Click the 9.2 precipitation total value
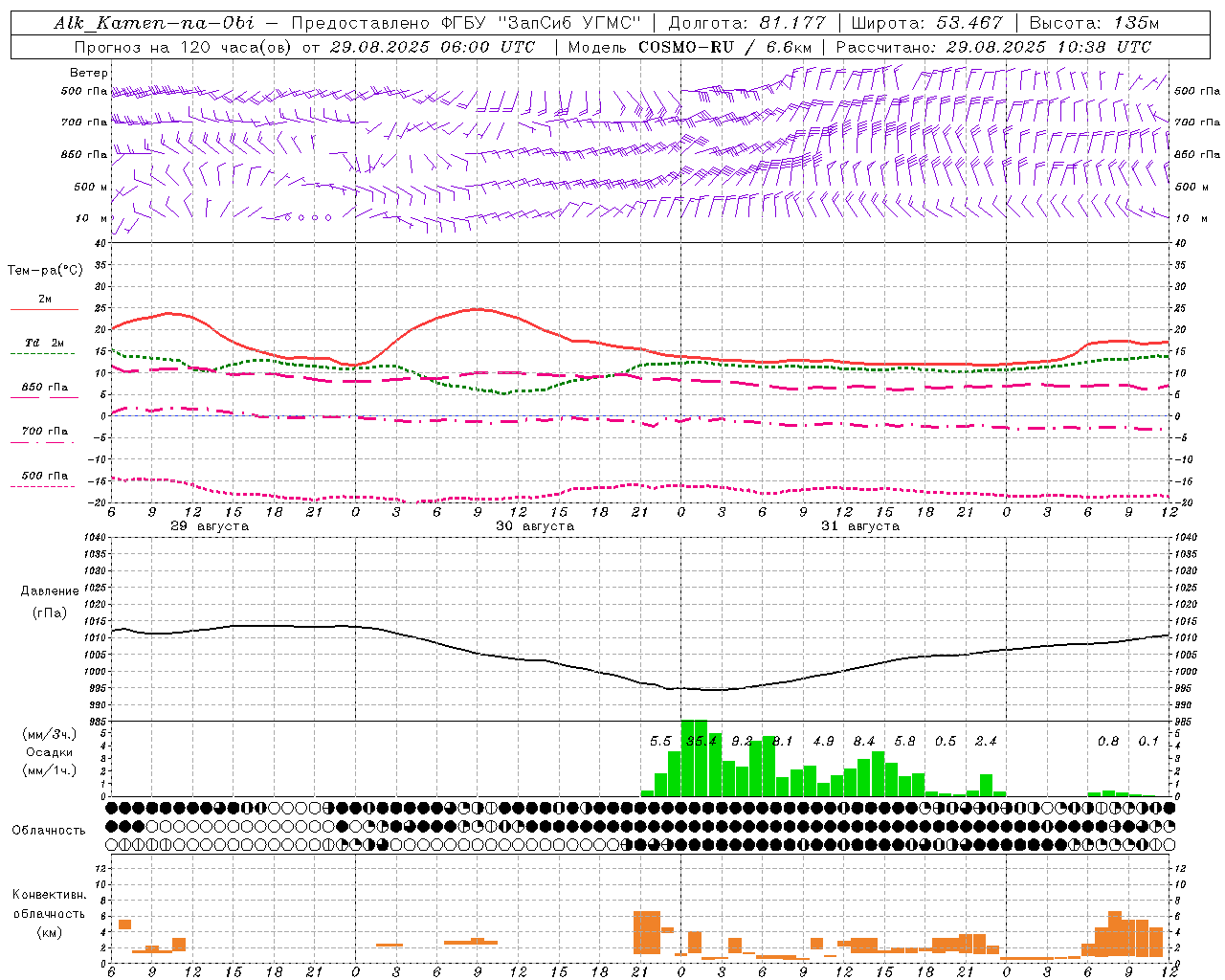This screenshot has width=1225, height=980. click(x=742, y=742)
